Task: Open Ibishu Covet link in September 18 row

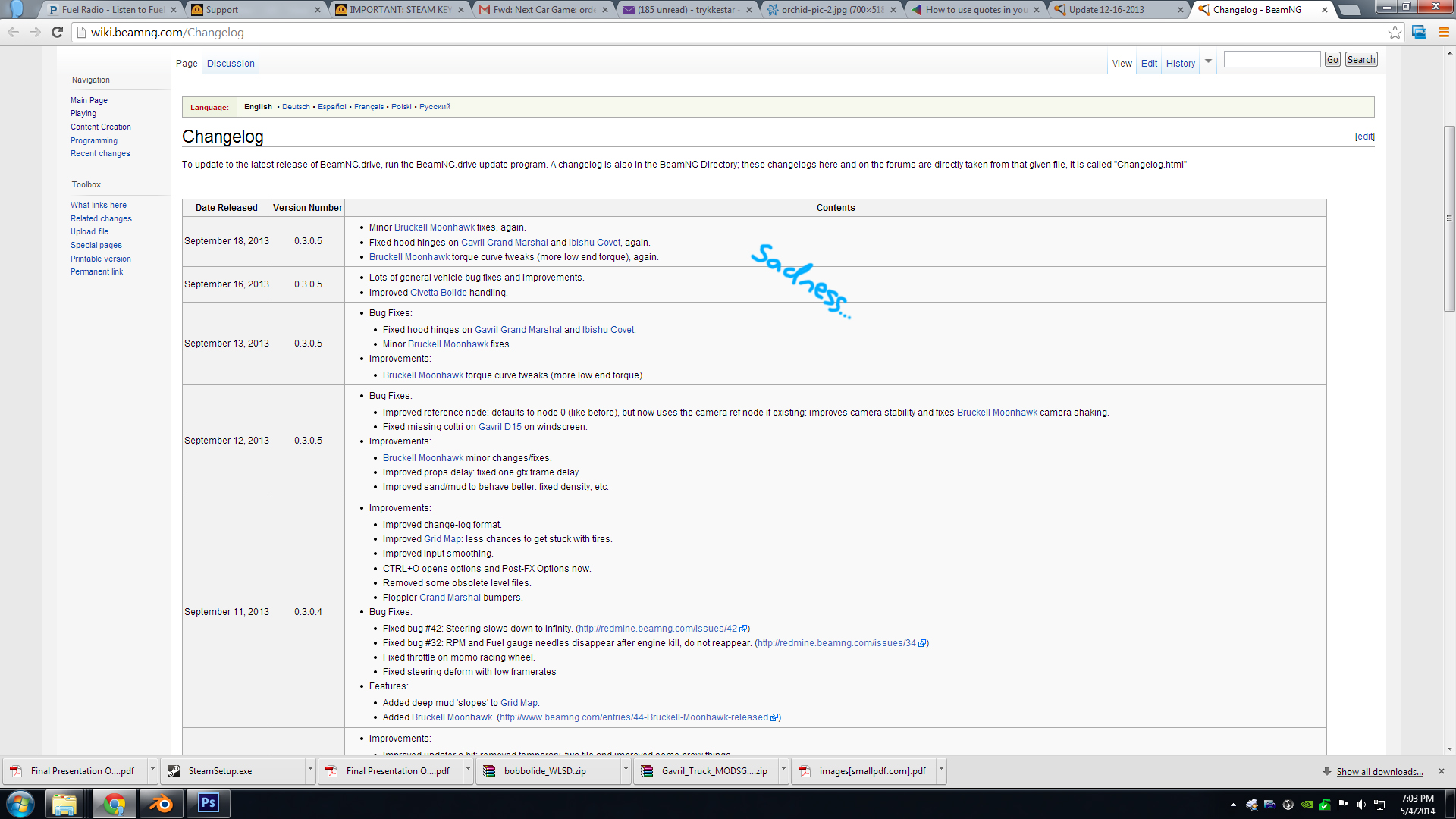Action: (x=595, y=243)
